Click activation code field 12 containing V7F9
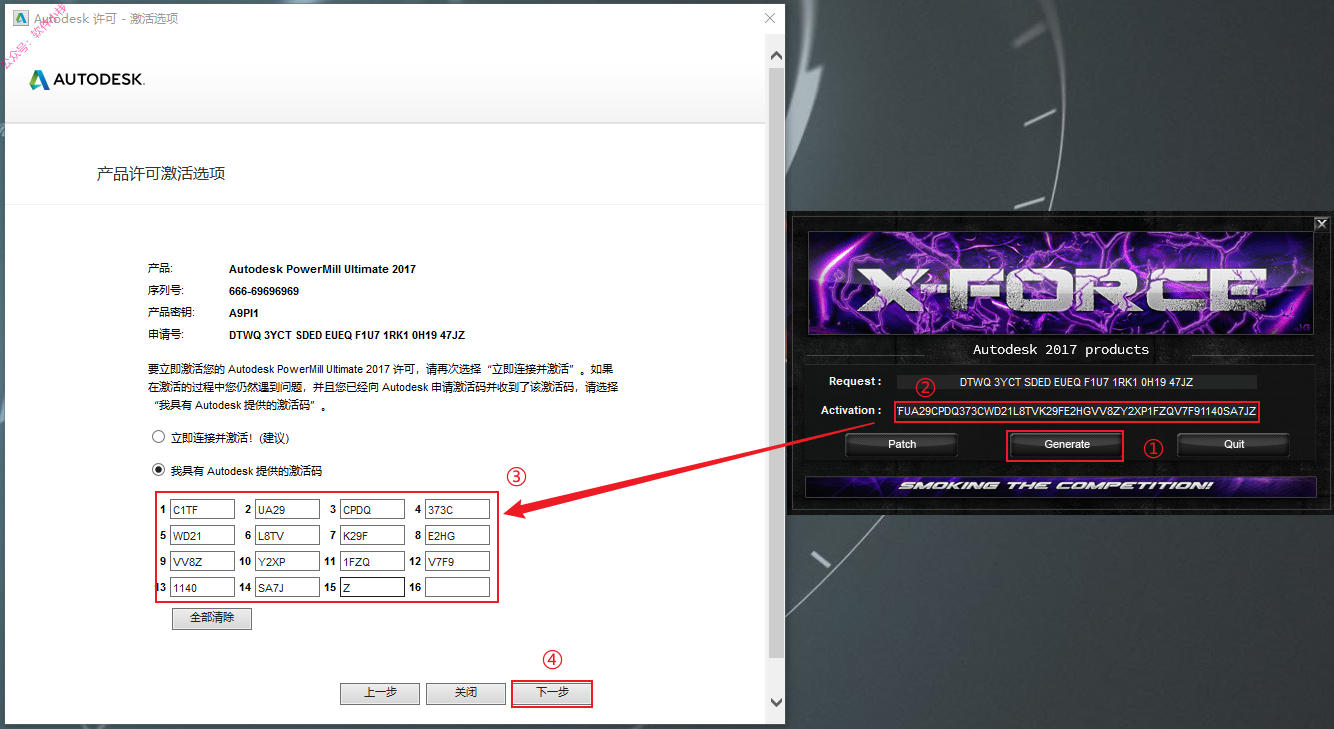Viewport: 1334px width, 729px height. pos(457,561)
